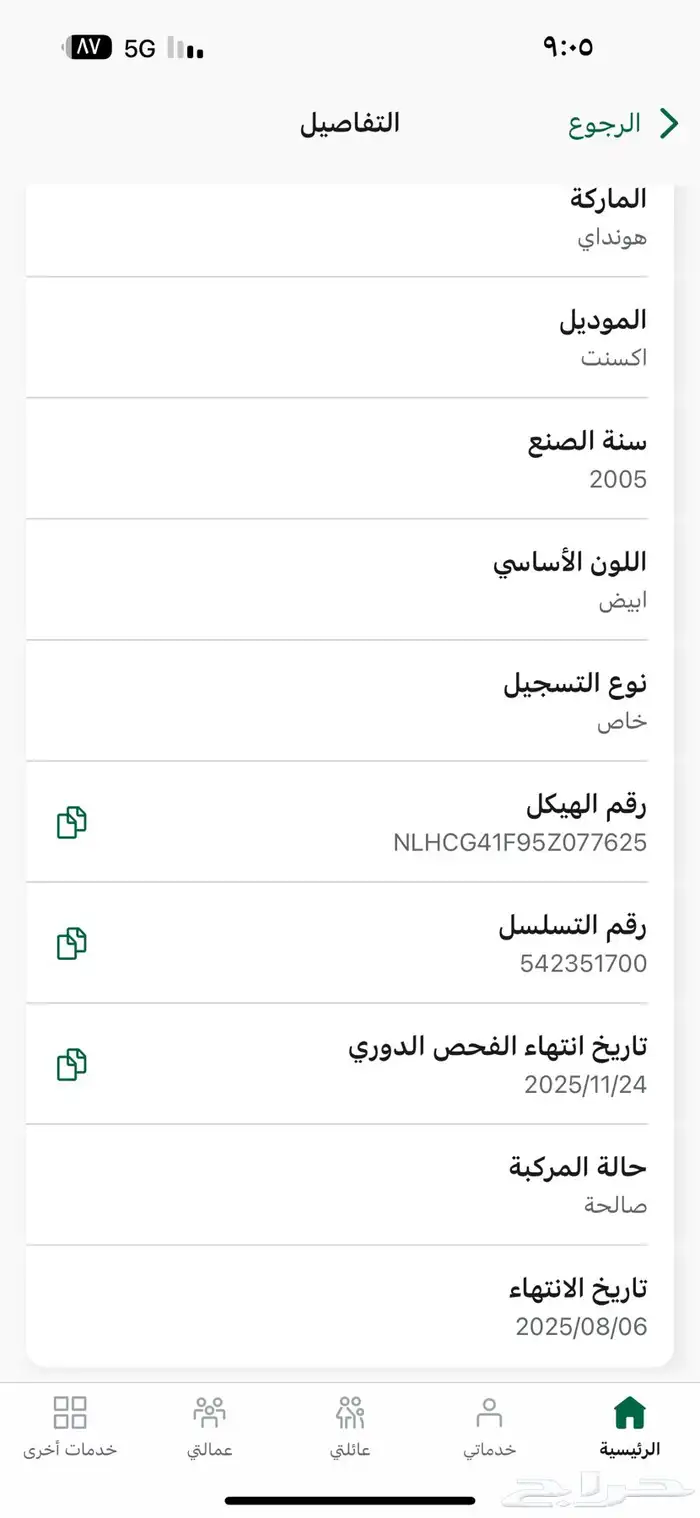Image resolution: width=700 pixels, height=1518 pixels.
Task: Copy the chassis number (رقم الهيكل)
Action: pyautogui.click(x=70, y=821)
